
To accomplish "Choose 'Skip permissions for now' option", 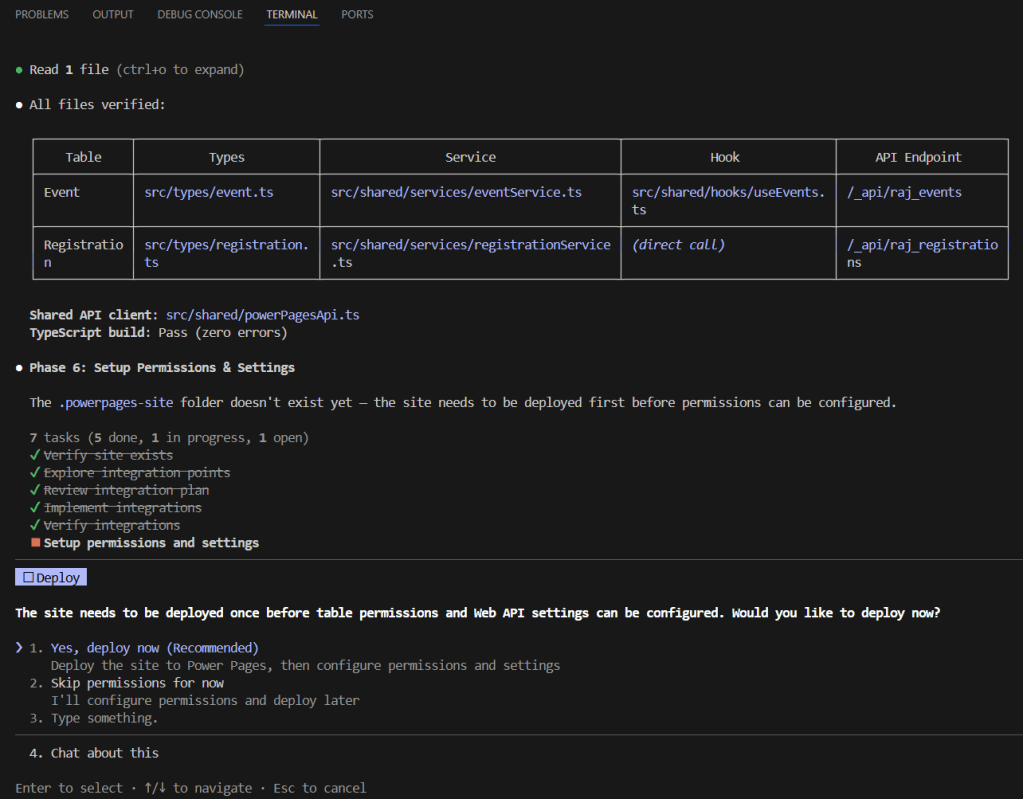I will click(137, 683).
